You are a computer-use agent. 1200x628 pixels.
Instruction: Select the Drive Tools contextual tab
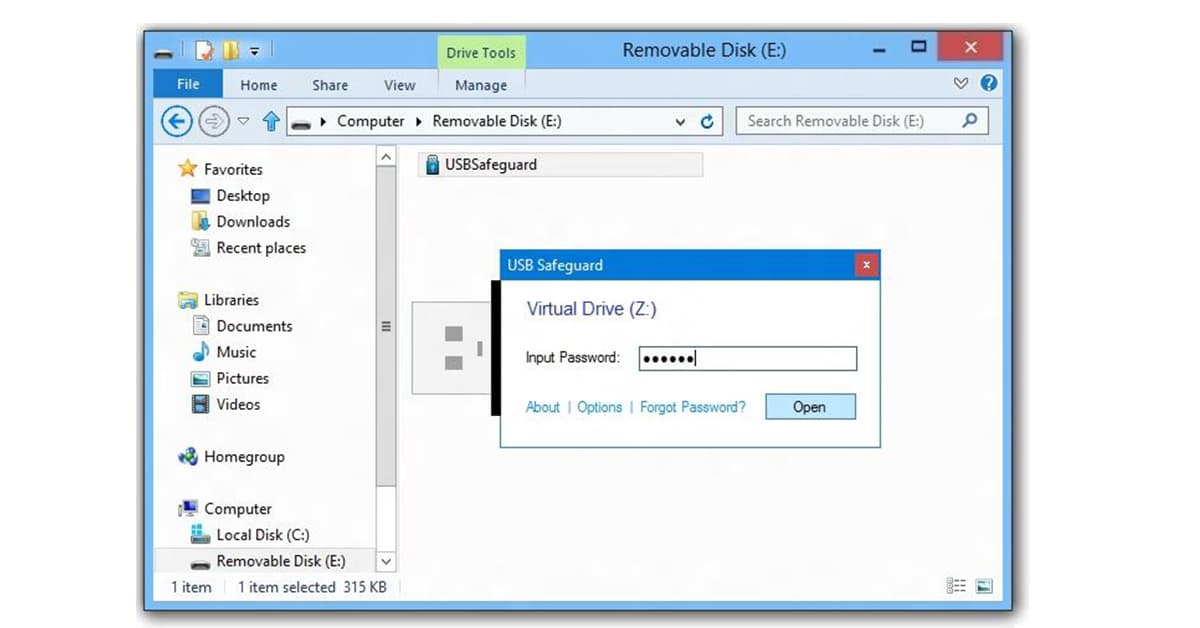coord(481,53)
